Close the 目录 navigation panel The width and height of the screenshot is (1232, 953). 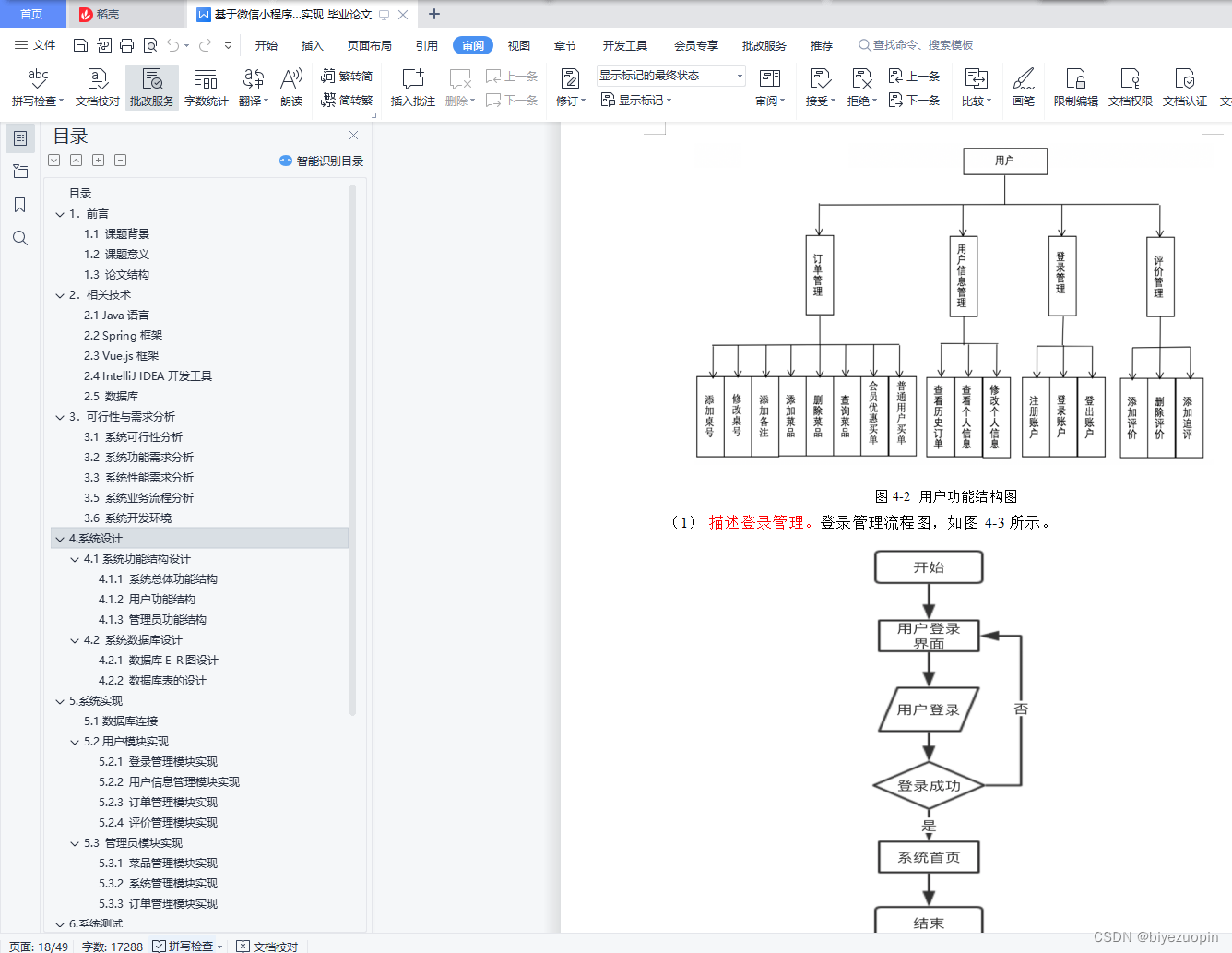click(353, 136)
